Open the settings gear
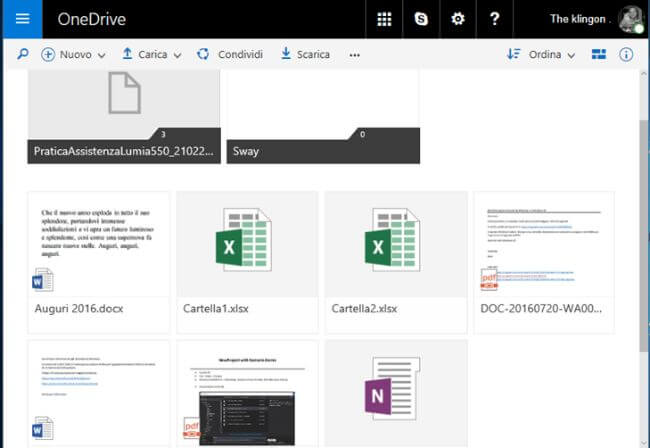This screenshot has width=650, height=448. (x=458, y=19)
